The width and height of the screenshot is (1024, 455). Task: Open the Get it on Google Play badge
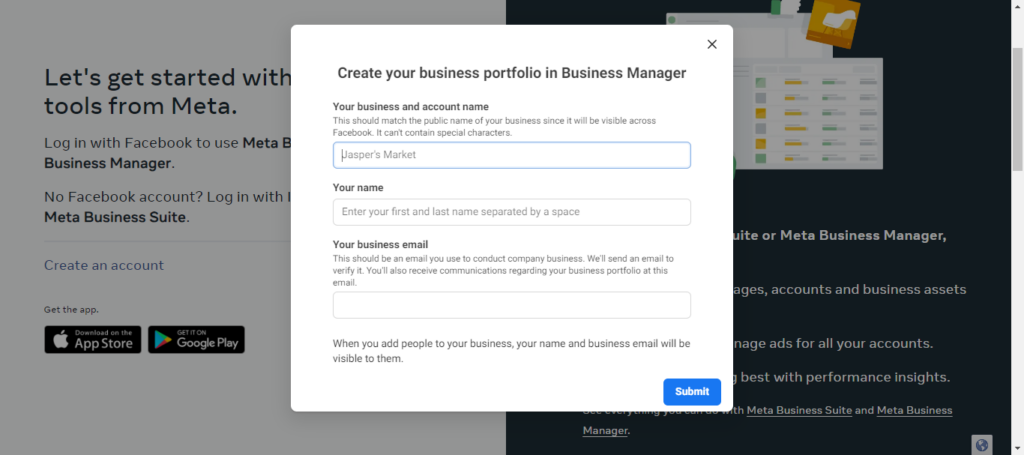click(196, 339)
